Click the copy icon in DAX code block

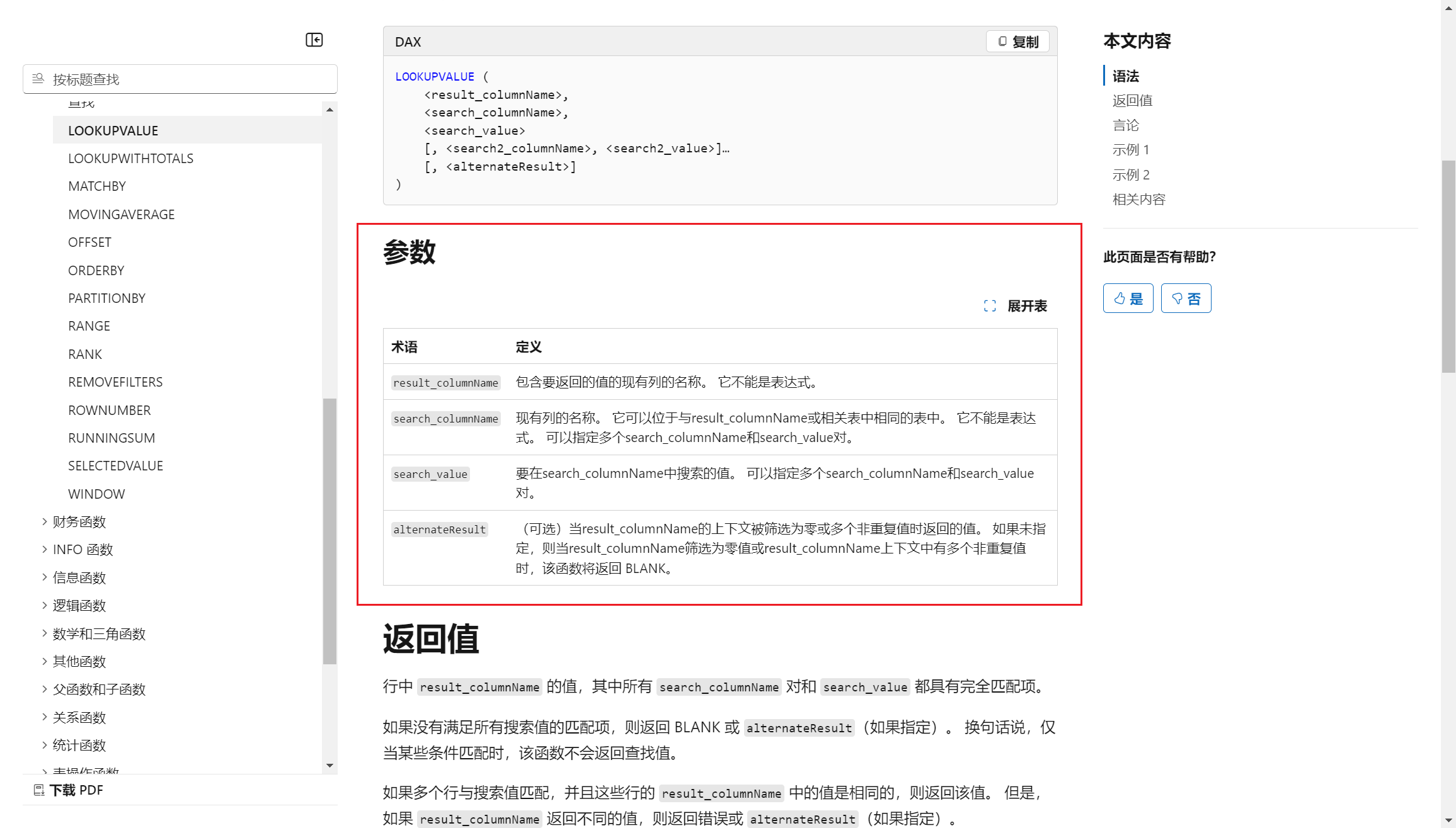tap(1002, 42)
